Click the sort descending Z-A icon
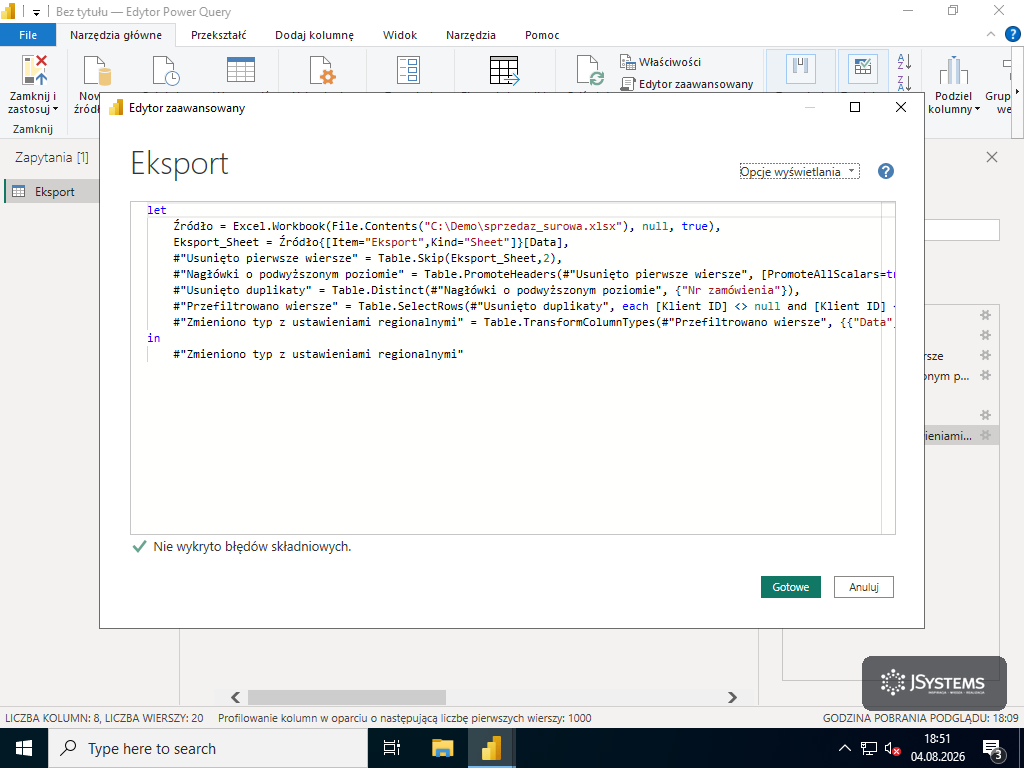The width and height of the screenshot is (1024, 768). point(904,83)
